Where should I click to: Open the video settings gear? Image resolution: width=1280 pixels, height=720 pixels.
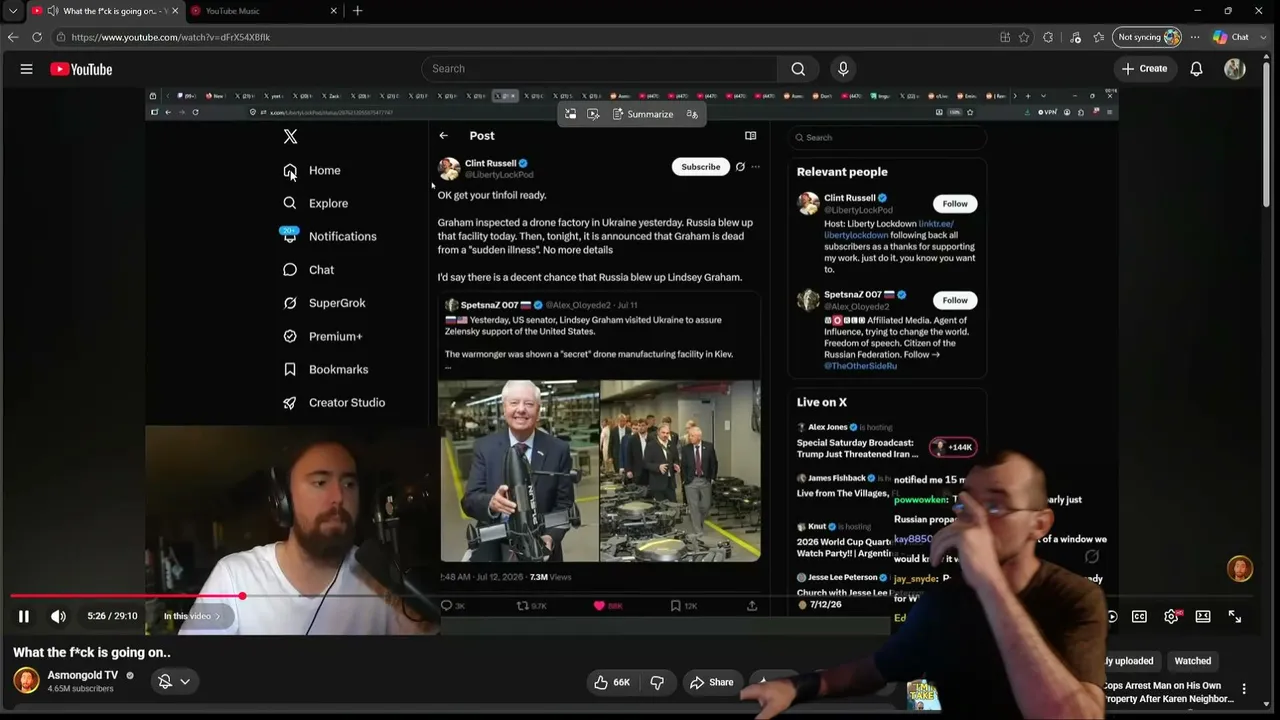(x=1171, y=617)
